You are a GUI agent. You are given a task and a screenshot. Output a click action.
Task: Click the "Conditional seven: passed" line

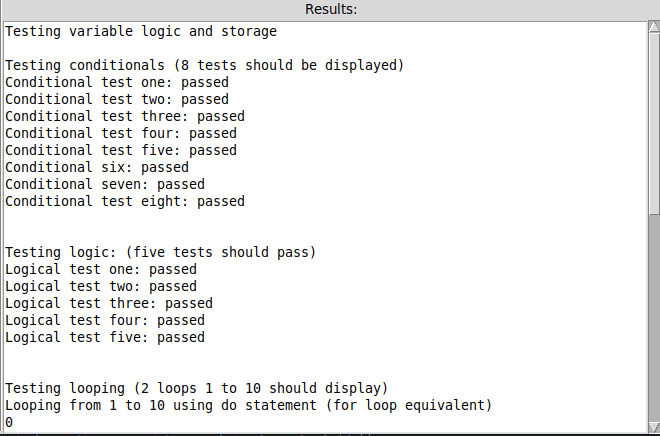(x=105, y=184)
